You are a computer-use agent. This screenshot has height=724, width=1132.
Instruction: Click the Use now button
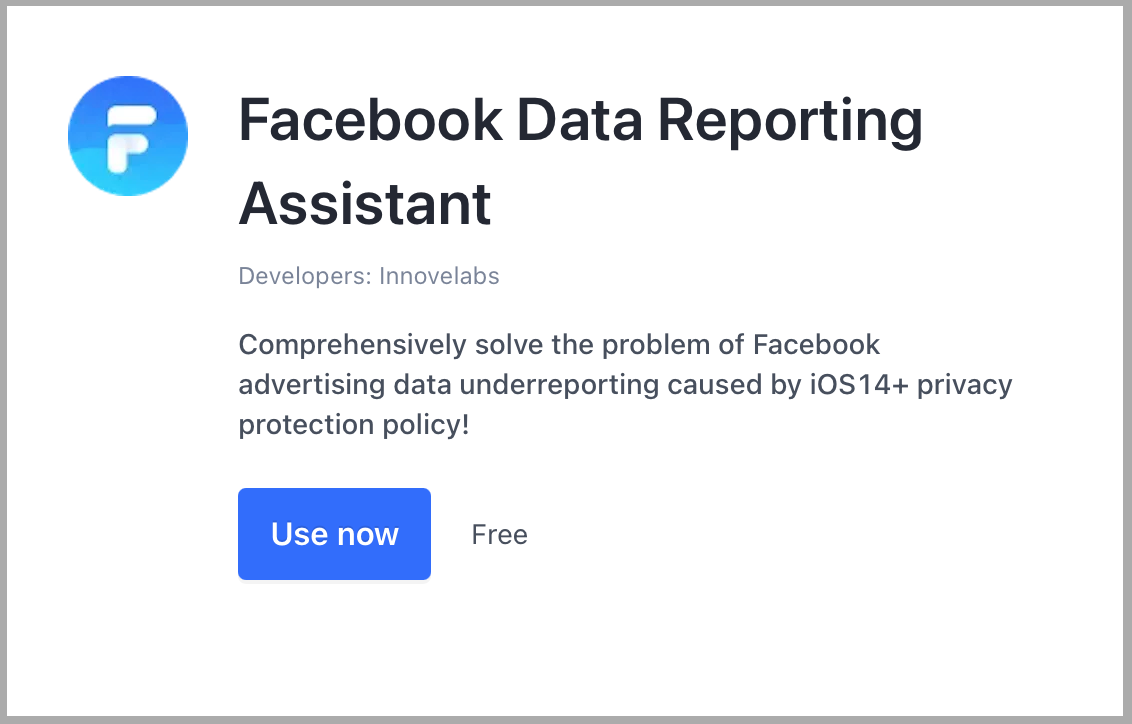334,534
